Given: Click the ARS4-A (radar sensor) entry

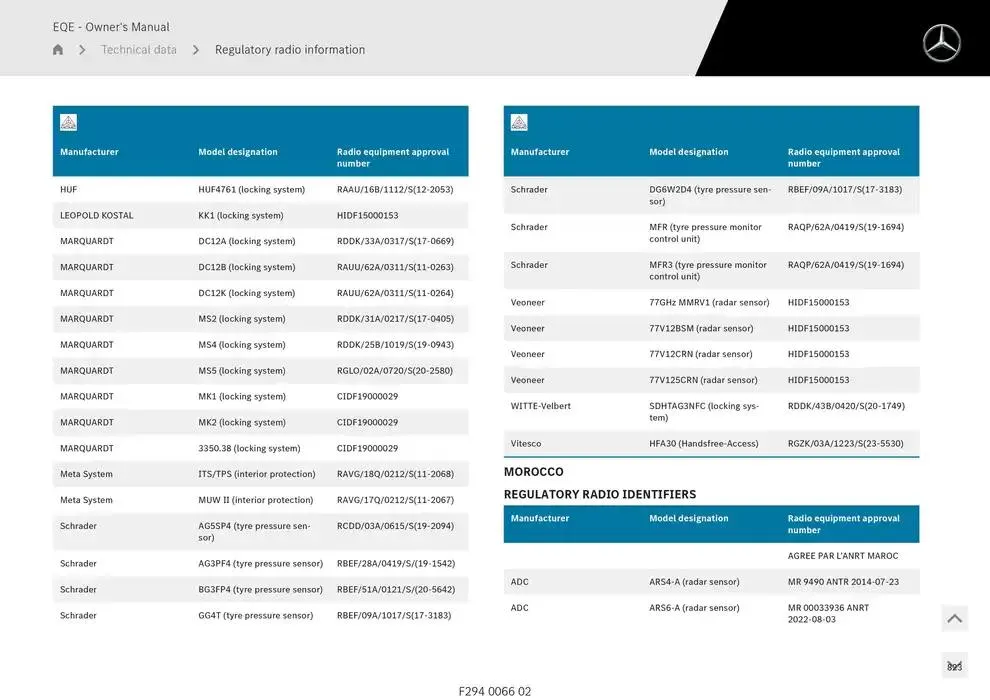Looking at the screenshot, I should click(694, 582).
